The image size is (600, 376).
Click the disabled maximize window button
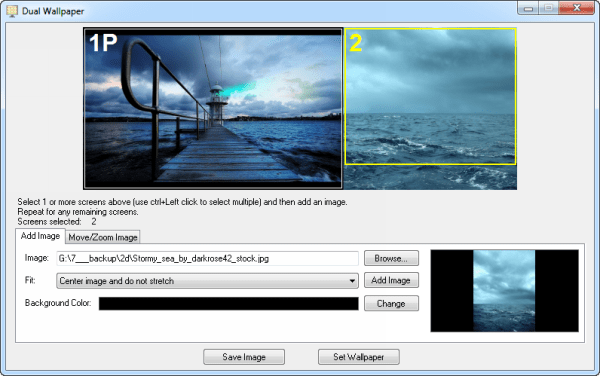[548, 8]
